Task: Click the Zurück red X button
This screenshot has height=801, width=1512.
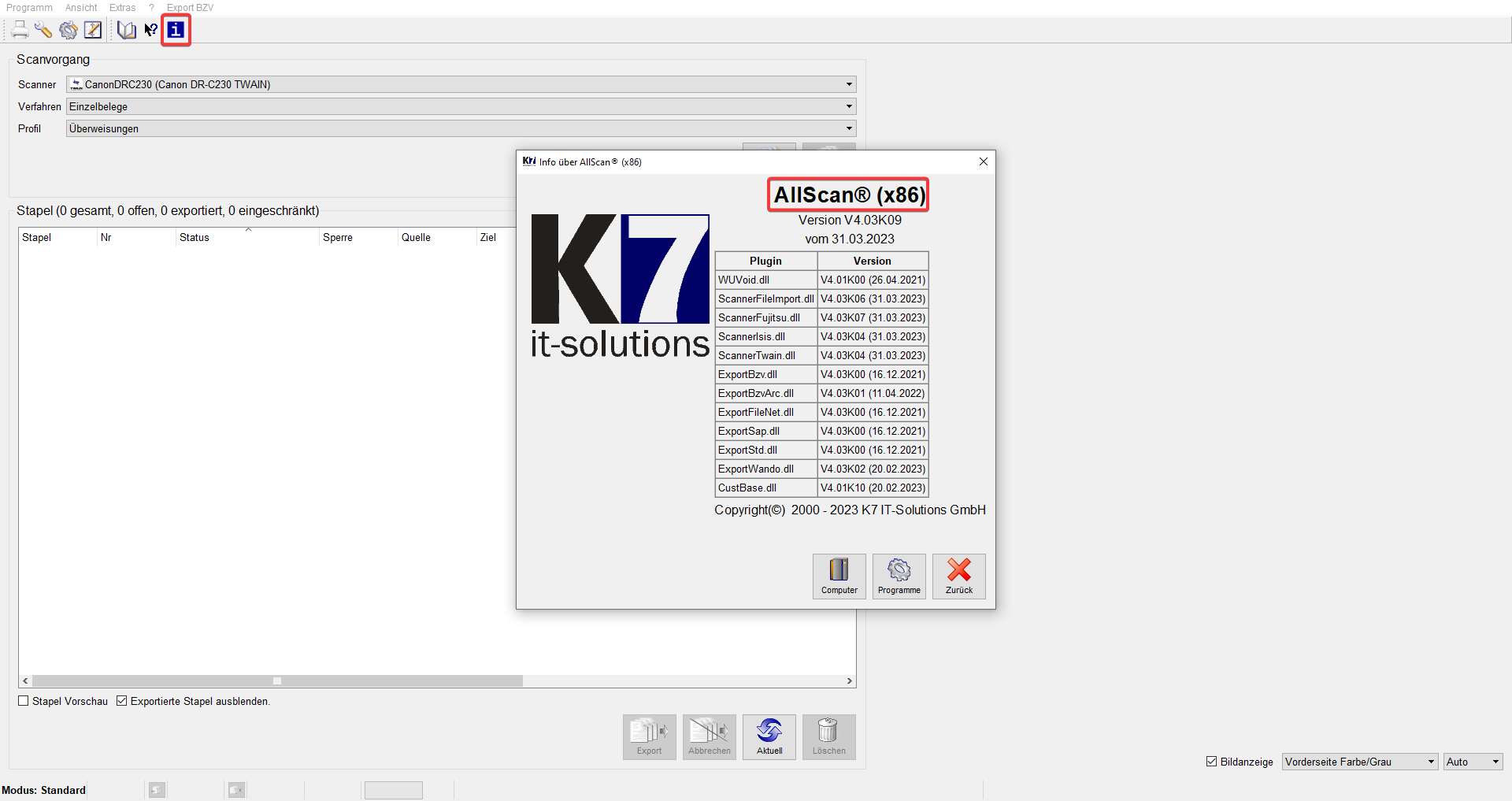Action: coord(959,577)
